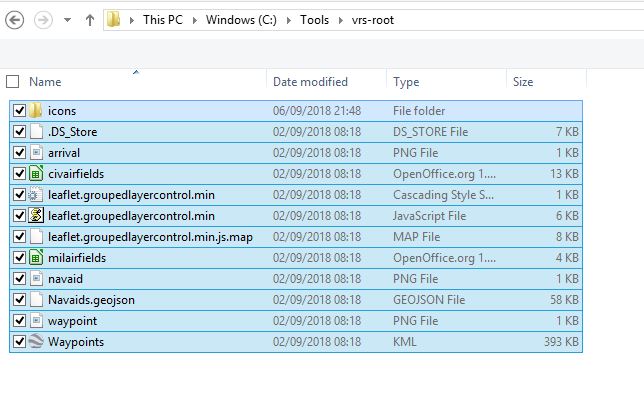
Task: Uncheck the Waypoints KML checkbox
Action: (x=19, y=341)
